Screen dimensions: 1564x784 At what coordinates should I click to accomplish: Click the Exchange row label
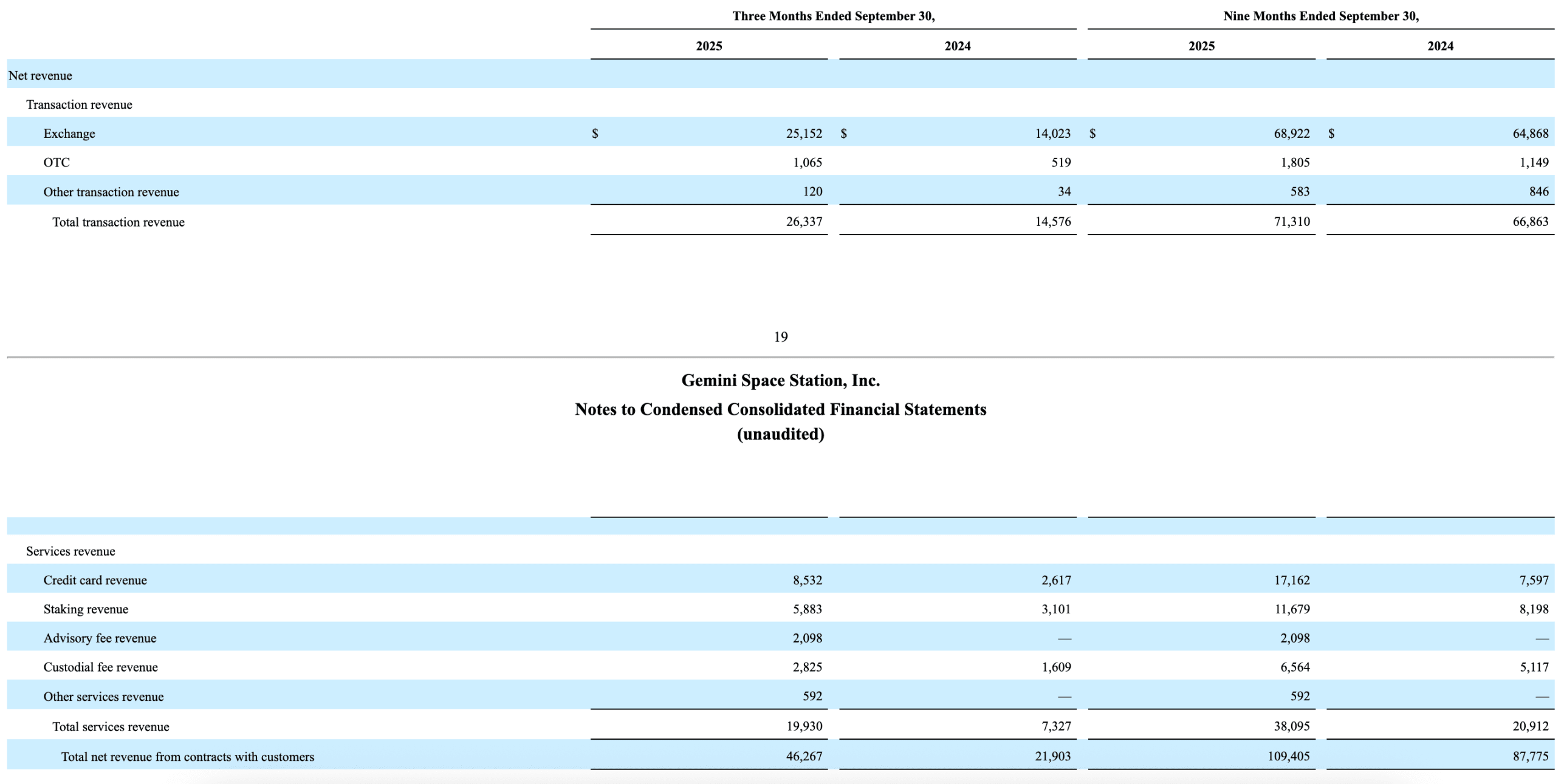click(x=69, y=134)
